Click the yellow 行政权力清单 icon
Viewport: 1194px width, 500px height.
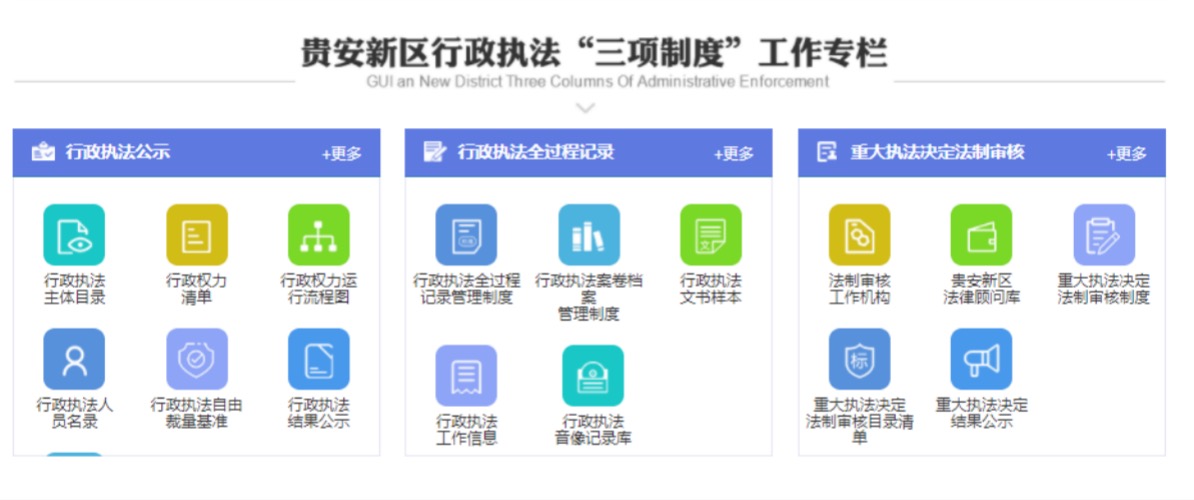coord(196,235)
